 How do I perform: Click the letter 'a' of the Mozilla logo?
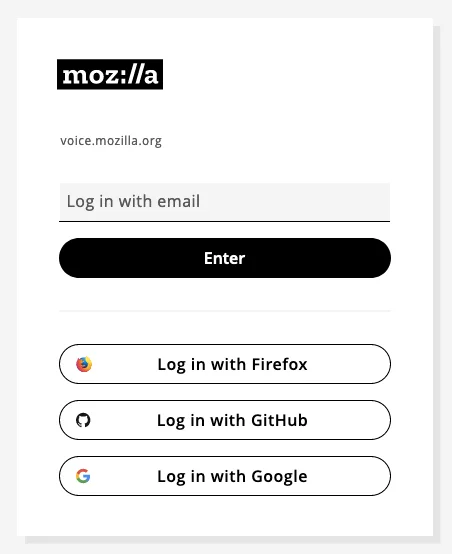[151, 75]
